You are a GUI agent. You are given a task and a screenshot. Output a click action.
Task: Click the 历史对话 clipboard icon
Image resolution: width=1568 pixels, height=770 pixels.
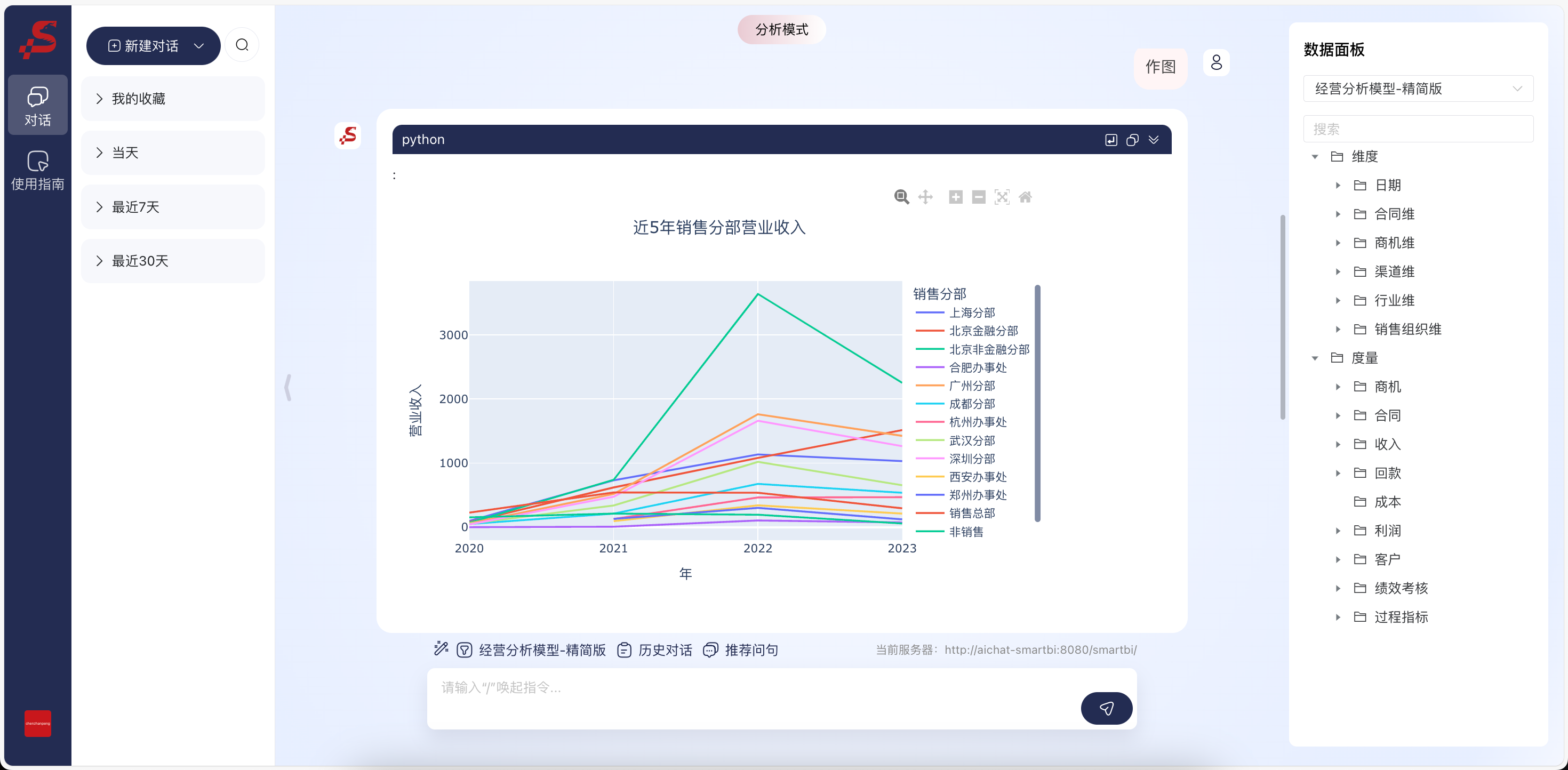pos(624,650)
